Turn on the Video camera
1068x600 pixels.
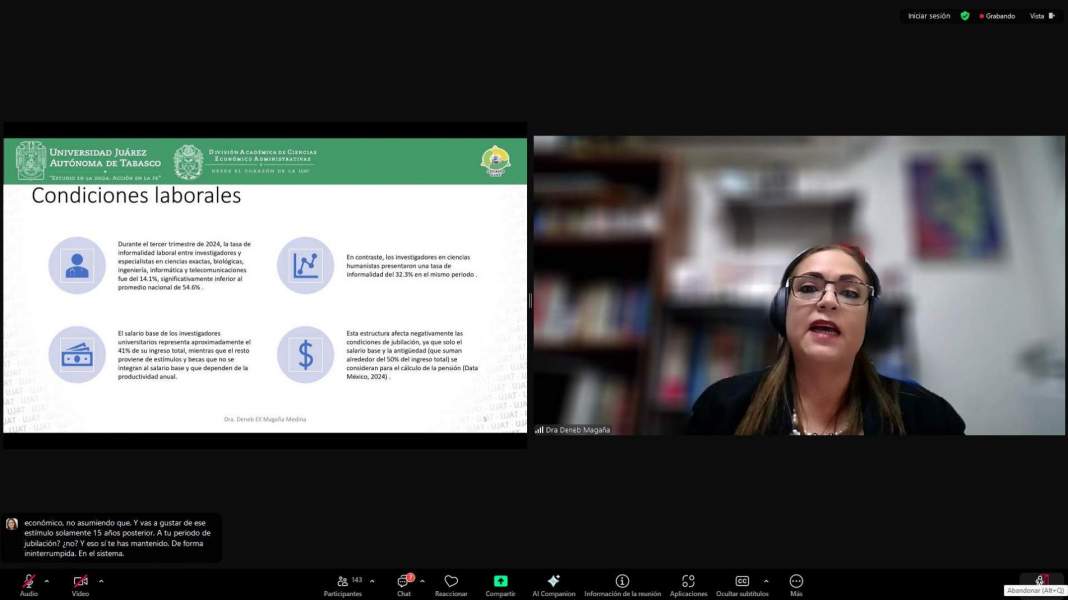point(79,583)
